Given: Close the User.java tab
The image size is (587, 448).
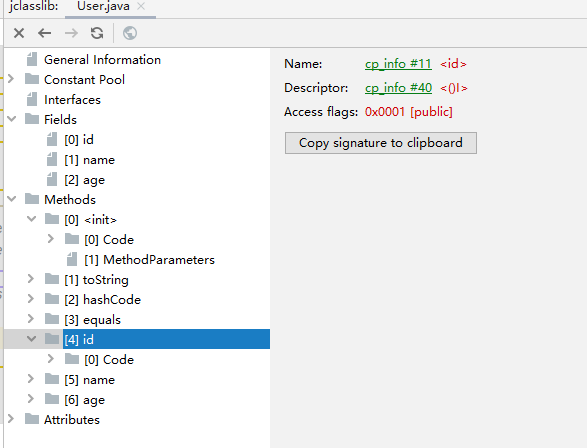Looking at the screenshot, I should tap(141, 6).
